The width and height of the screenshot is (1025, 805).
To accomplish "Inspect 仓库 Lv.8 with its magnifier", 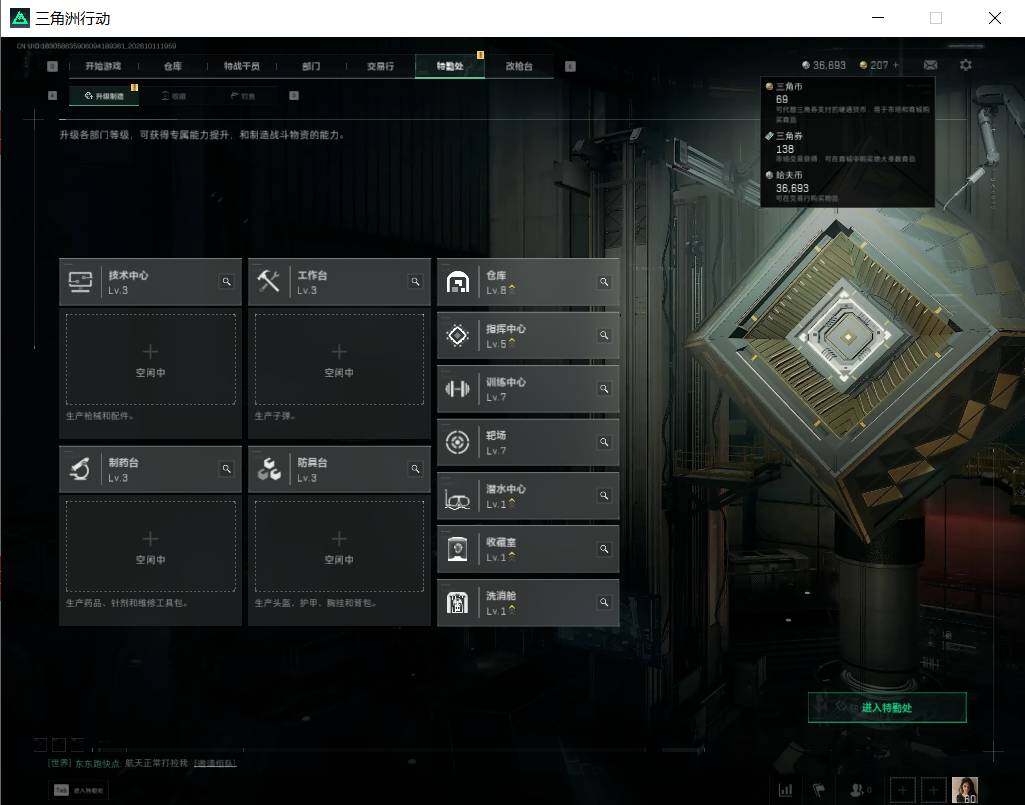I will point(604,282).
